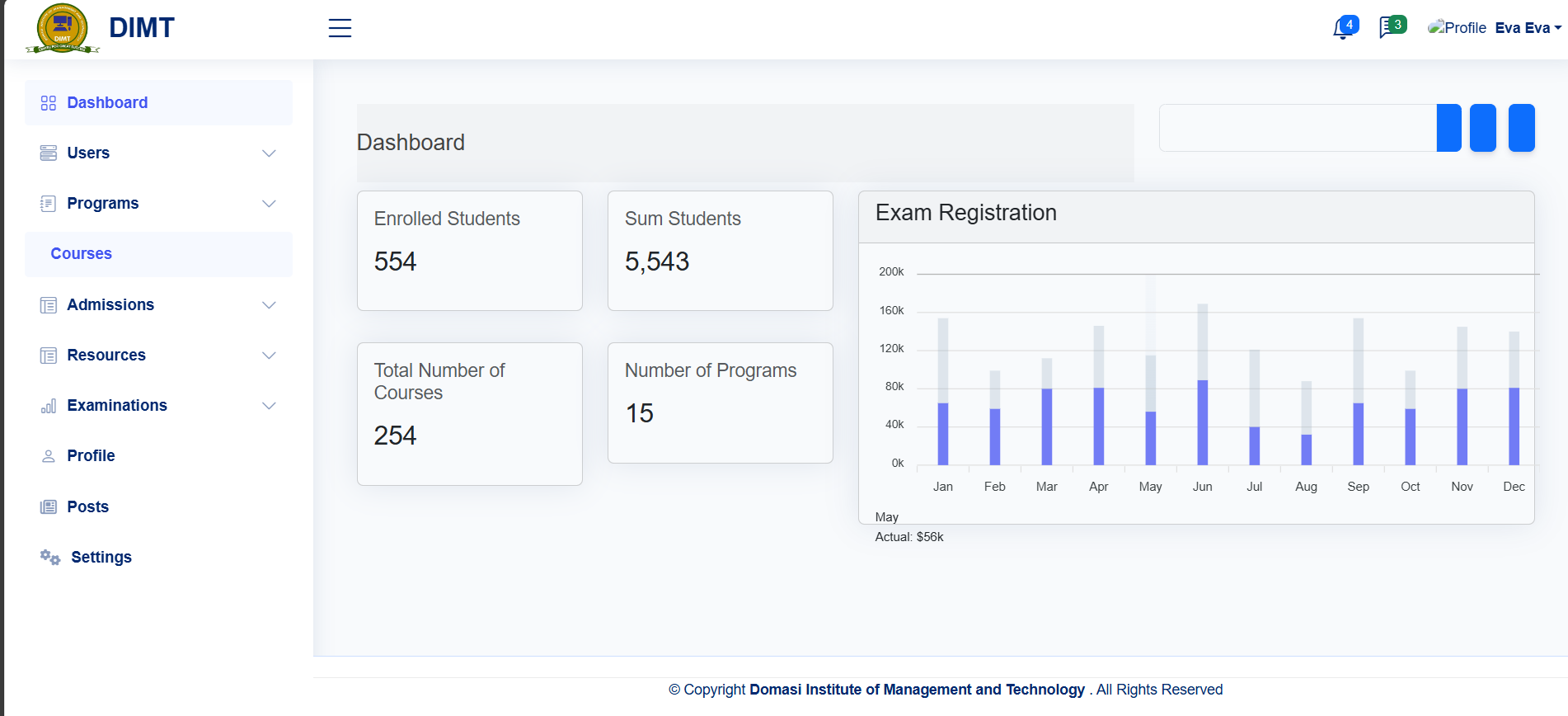Open the Enrolled Students card
Screen dimensions: 1568x716
click(469, 251)
